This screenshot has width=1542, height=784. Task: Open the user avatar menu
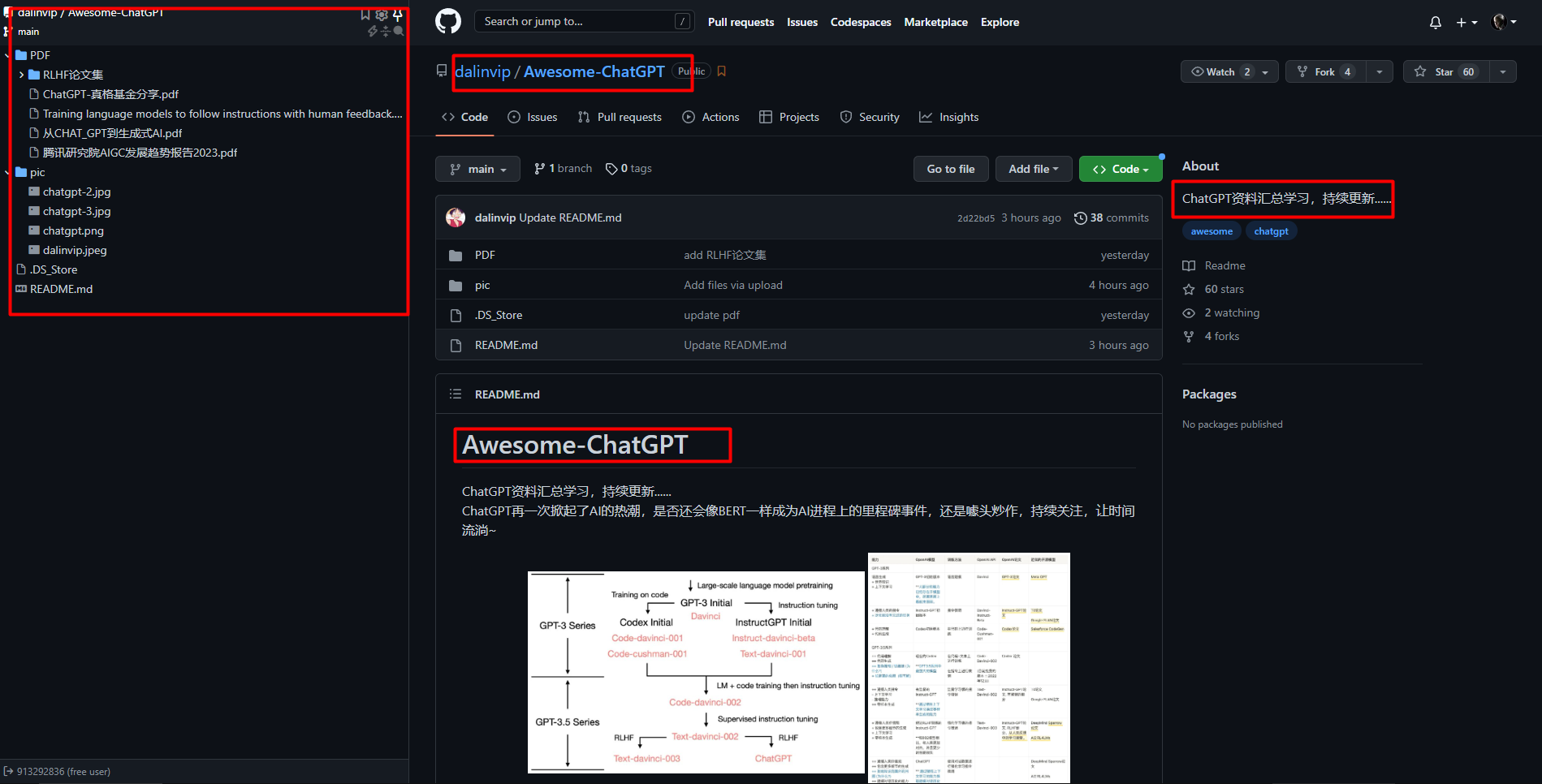(1505, 22)
